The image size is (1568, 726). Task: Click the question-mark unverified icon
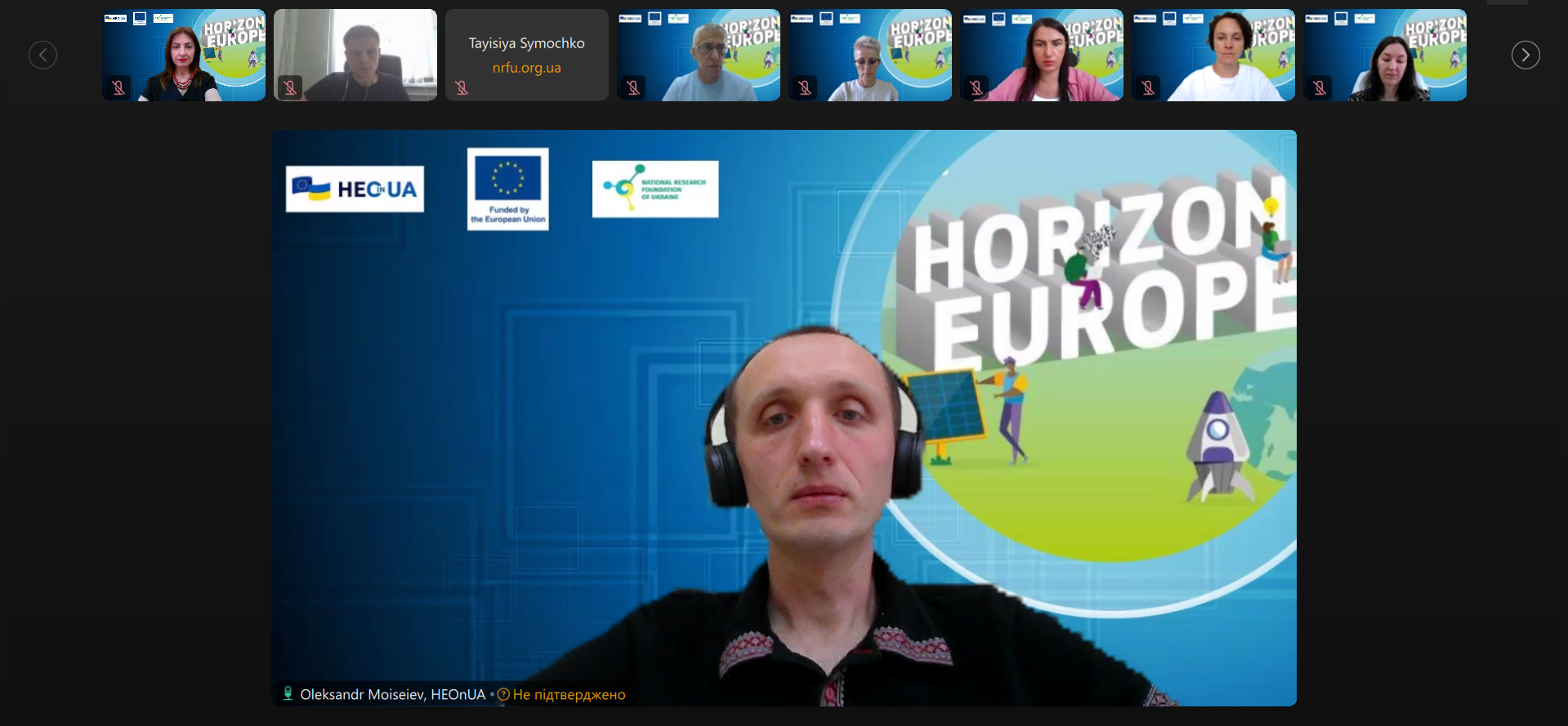tap(503, 695)
